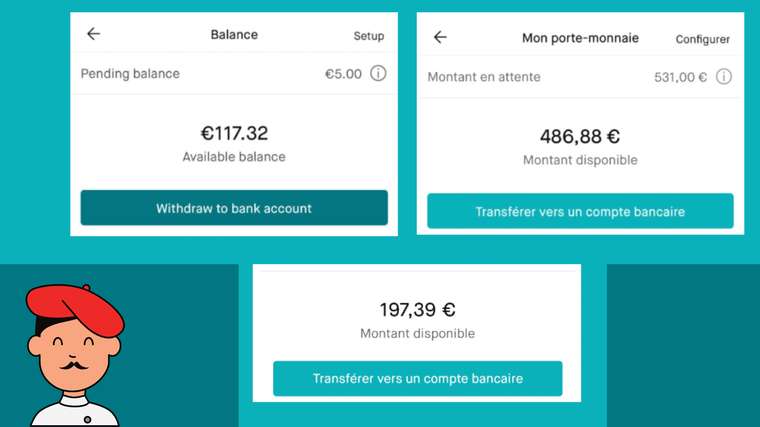Viewport: 760px width, 427px height.
Task: Click bottom Transférer vers un compte bancaire
Action: 418,379
